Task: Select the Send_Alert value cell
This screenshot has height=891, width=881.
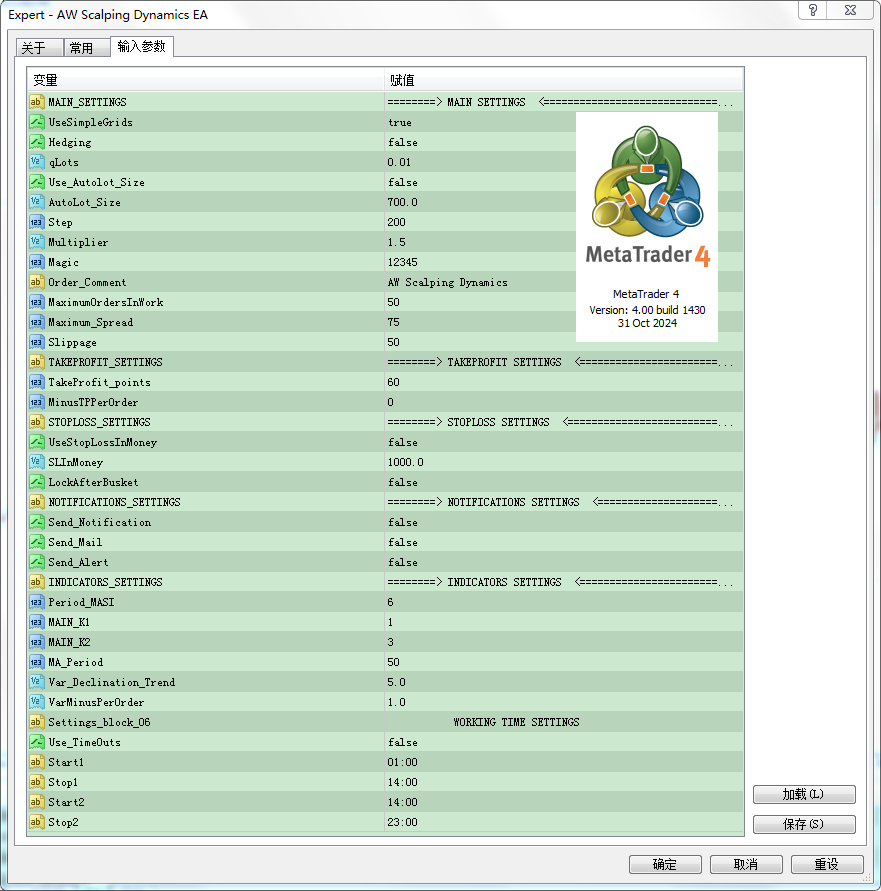Action: (x=403, y=562)
